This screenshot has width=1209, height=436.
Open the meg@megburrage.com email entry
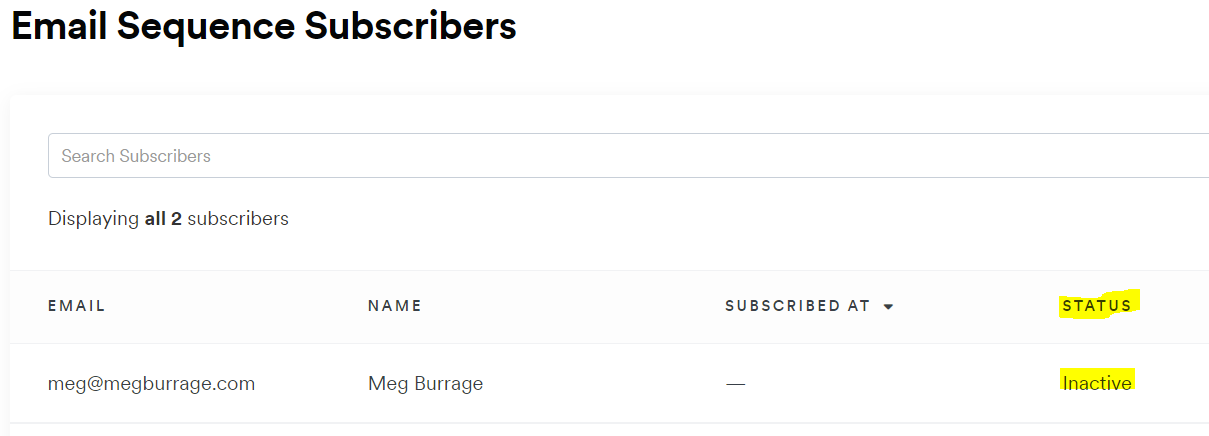pyautogui.click(x=151, y=383)
